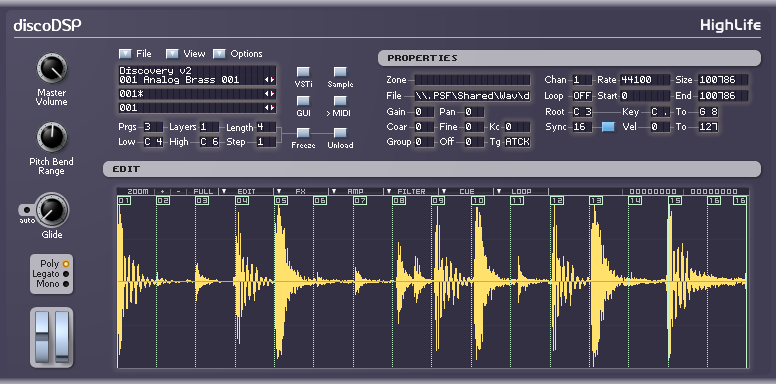Screen dimensions: 776x384
Task: Click the Layers value field
Action: [209, 127]
